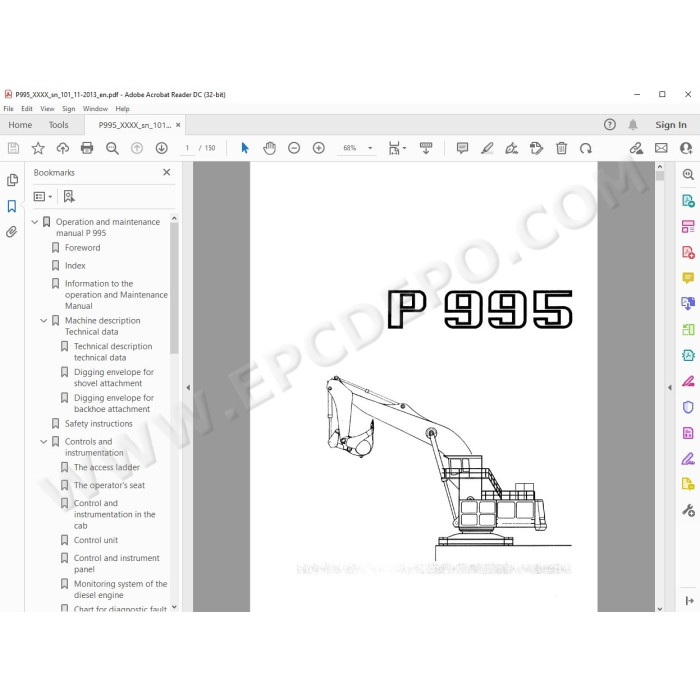Click the stamp tool icon
This screenshot has width=700, height=700.
pos(536,148)
